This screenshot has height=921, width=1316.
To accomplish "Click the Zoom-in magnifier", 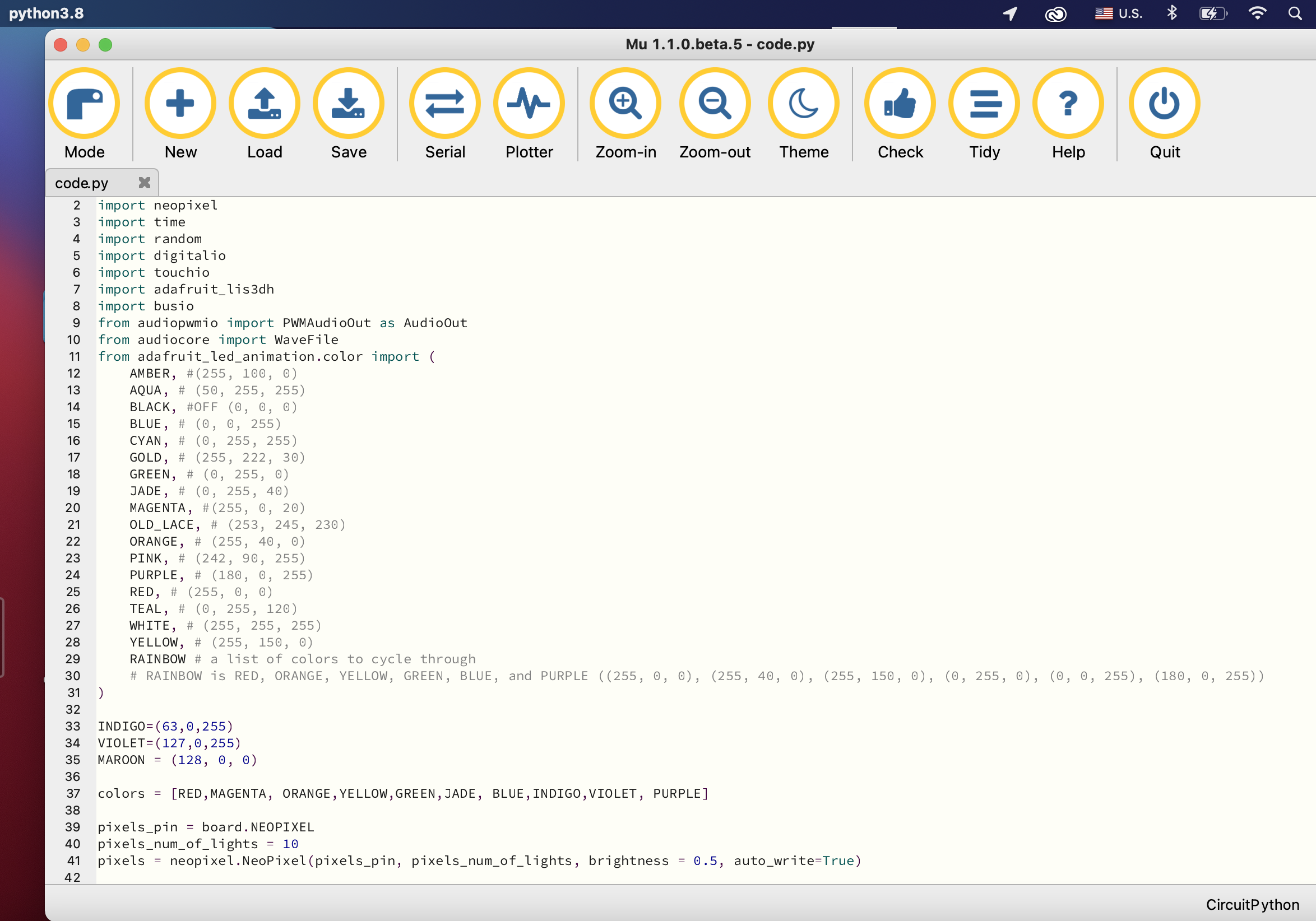I will (625, 114).
